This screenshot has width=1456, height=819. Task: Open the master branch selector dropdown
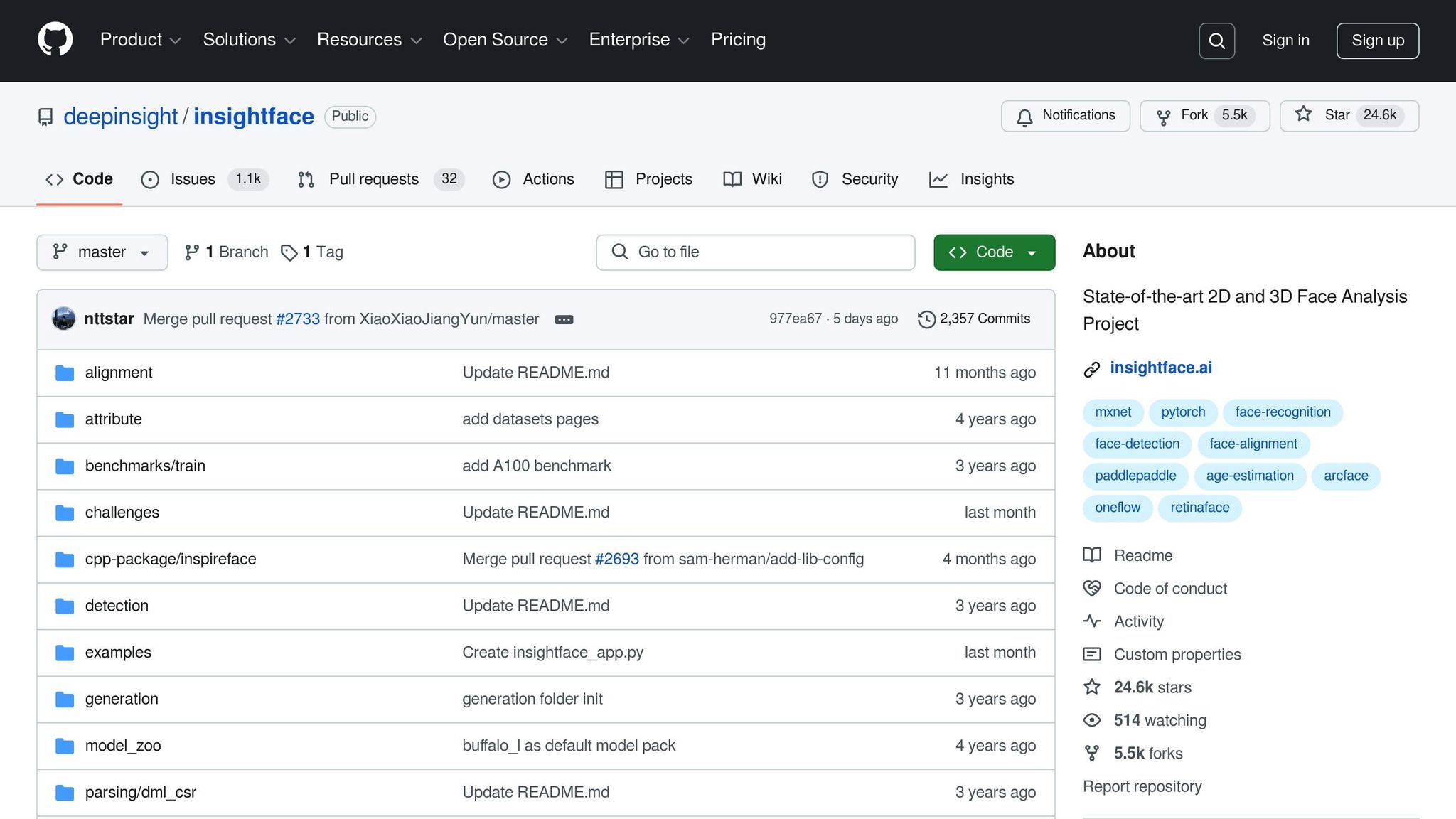pyautogui.click(x=102, y=252)
